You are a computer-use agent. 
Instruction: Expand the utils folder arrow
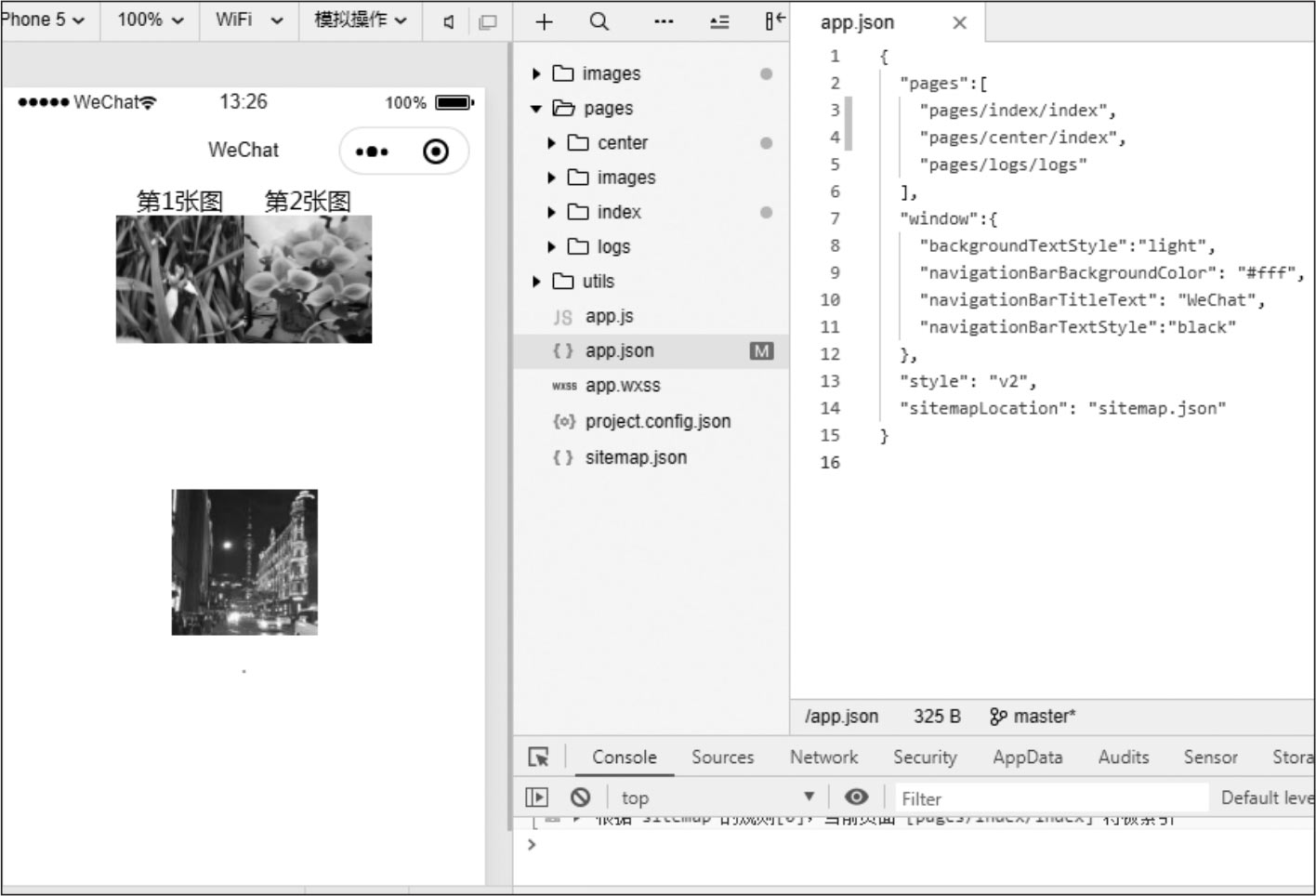pyautogui.click(x=536, y=282)
